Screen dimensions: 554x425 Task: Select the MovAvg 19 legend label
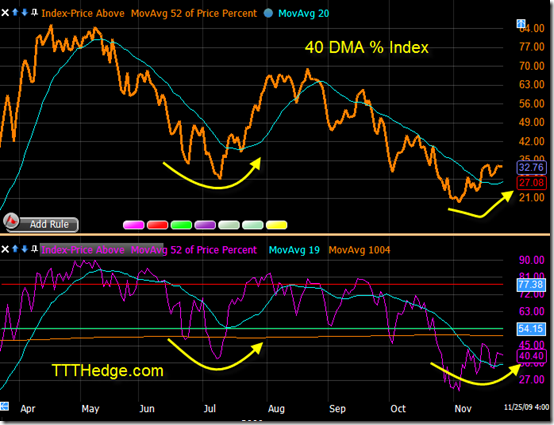tap(294, 250)
